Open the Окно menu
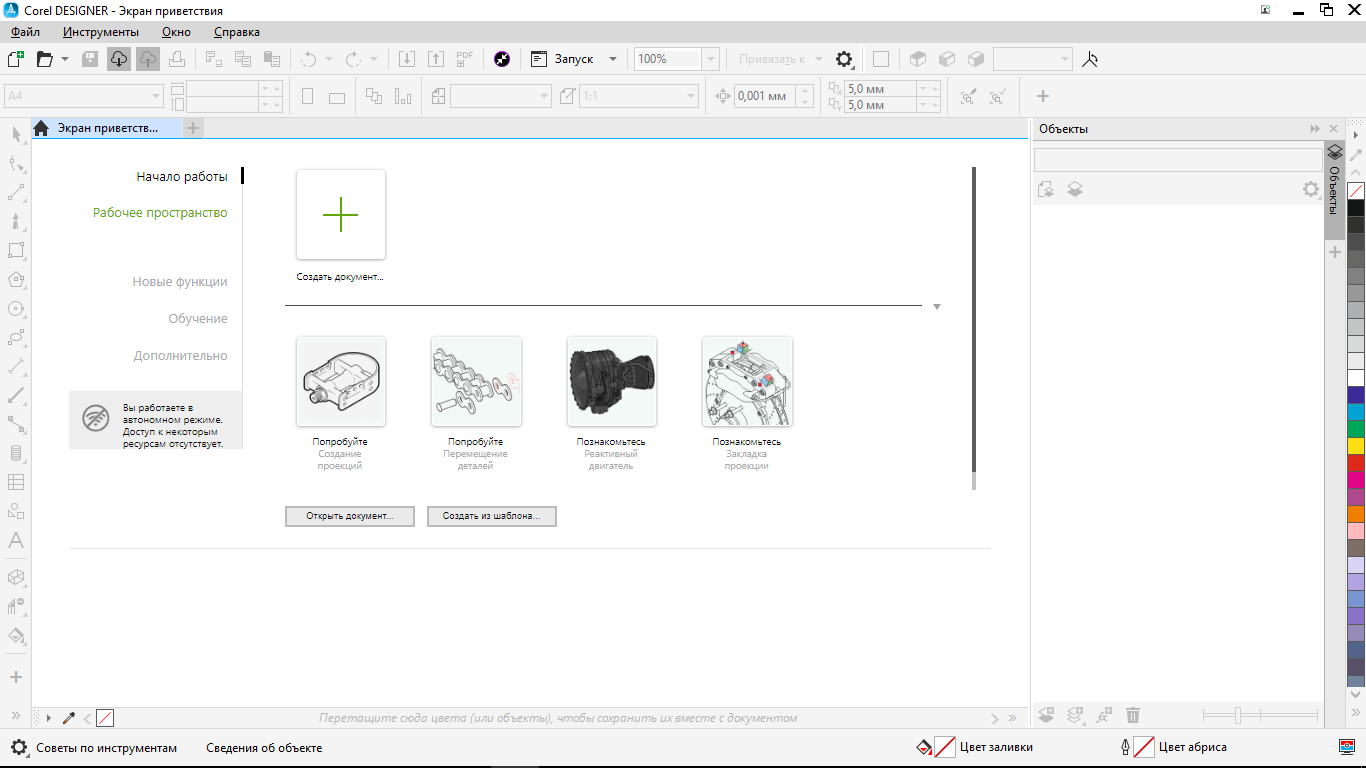 pyautogui.click(x=176, y=32)
